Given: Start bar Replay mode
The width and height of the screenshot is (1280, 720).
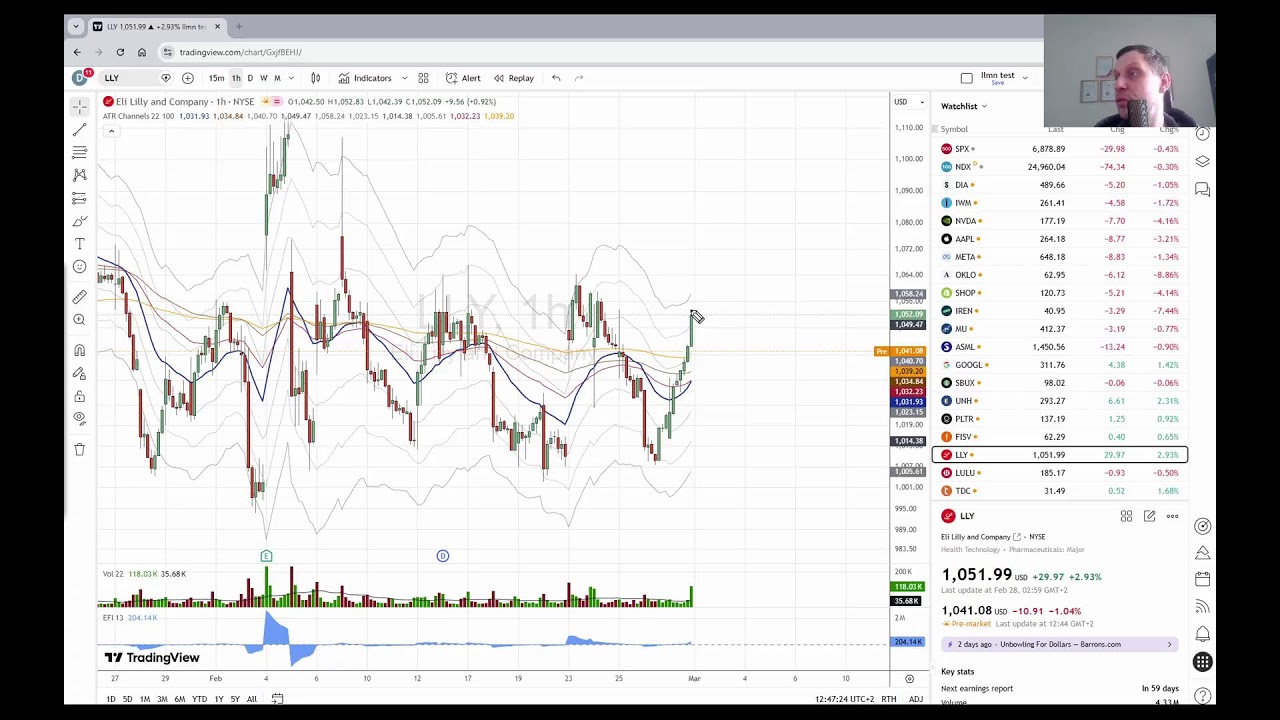Looking at the screenshot, I should tap(513, 78).
